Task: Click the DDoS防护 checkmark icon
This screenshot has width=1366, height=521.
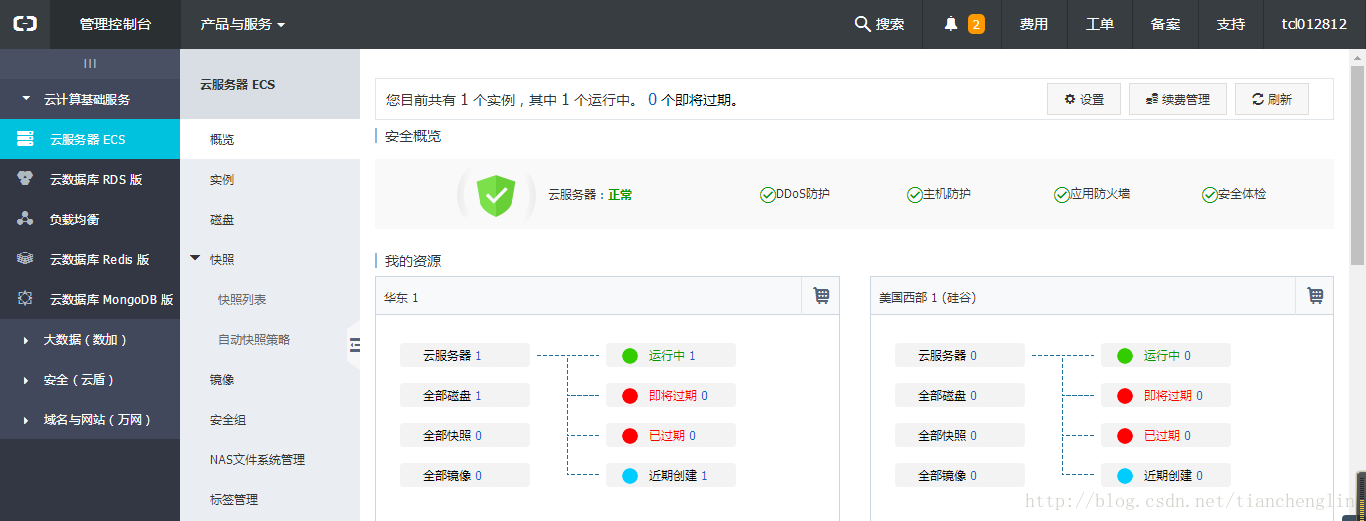Action: (x=767, y=195)
